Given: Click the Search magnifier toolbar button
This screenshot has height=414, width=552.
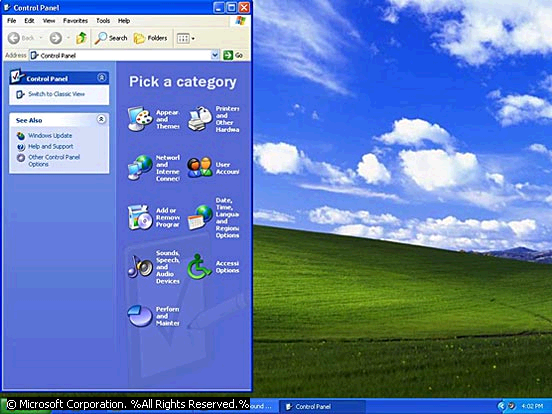Looking at the screenshot, I should click(111, 38).
